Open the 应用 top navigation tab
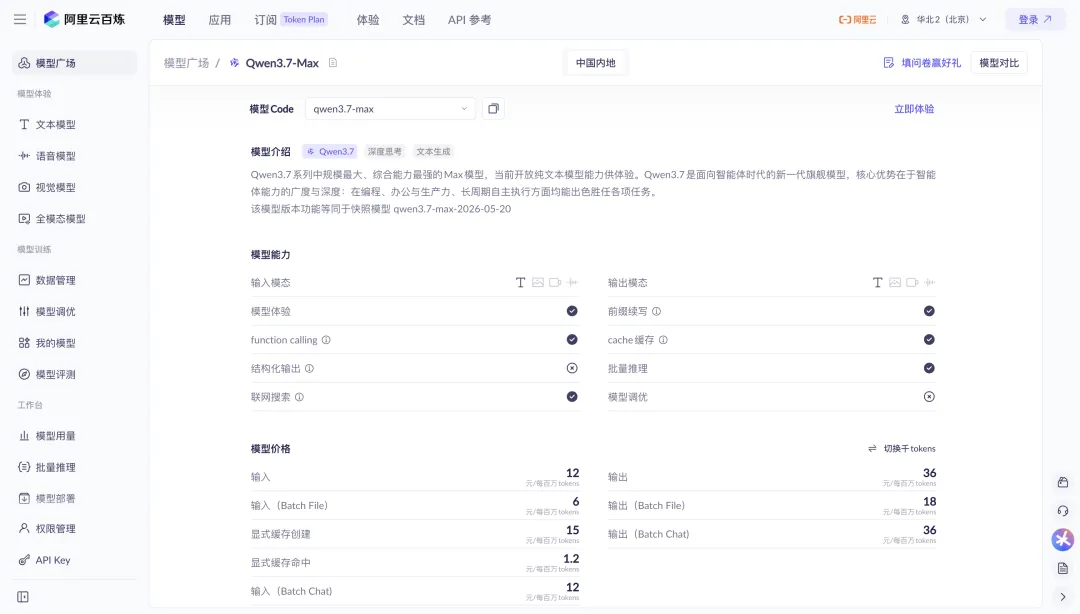This screenshot has height=614, width=1080. (220, 20)
